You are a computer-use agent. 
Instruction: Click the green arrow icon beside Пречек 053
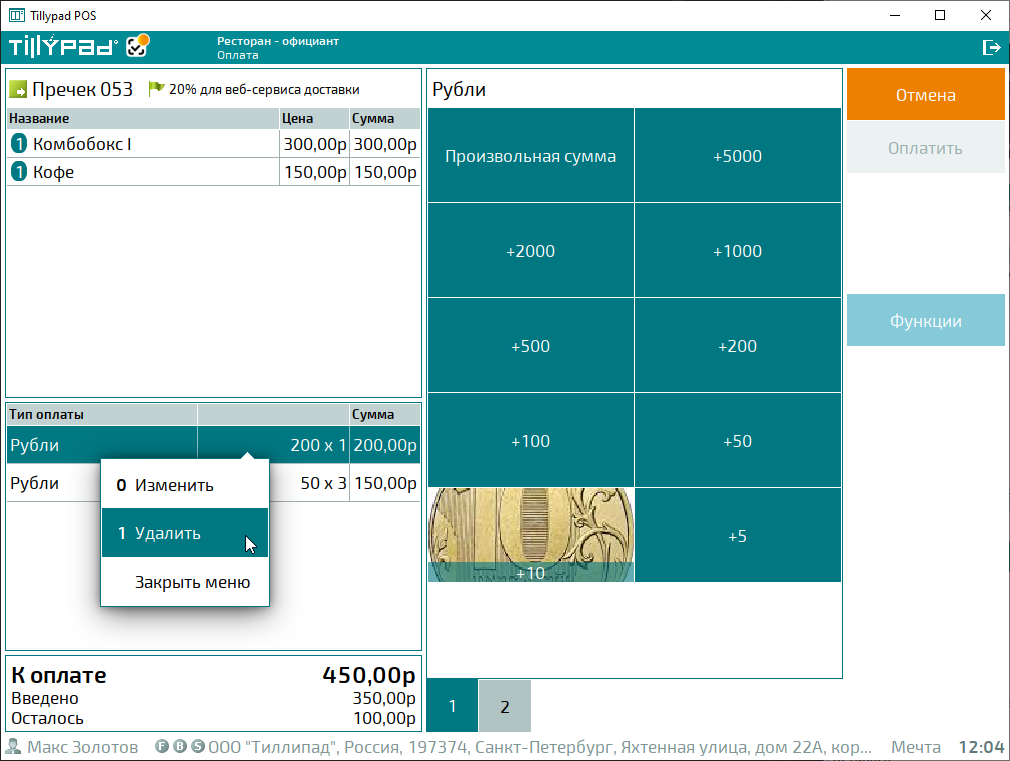[18, 90]
